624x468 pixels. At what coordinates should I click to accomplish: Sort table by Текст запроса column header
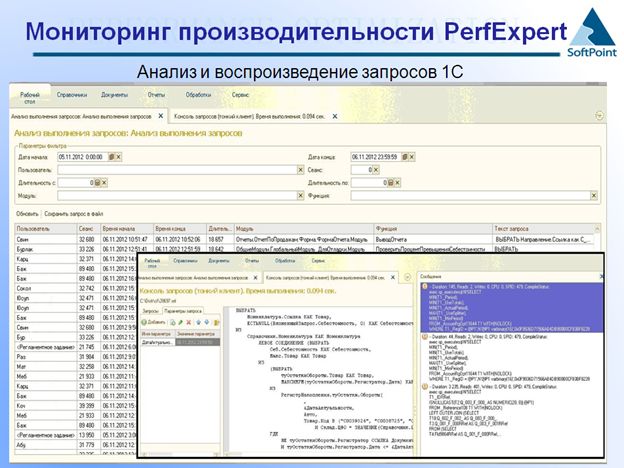pyautogui.click(x=543, y=229)
